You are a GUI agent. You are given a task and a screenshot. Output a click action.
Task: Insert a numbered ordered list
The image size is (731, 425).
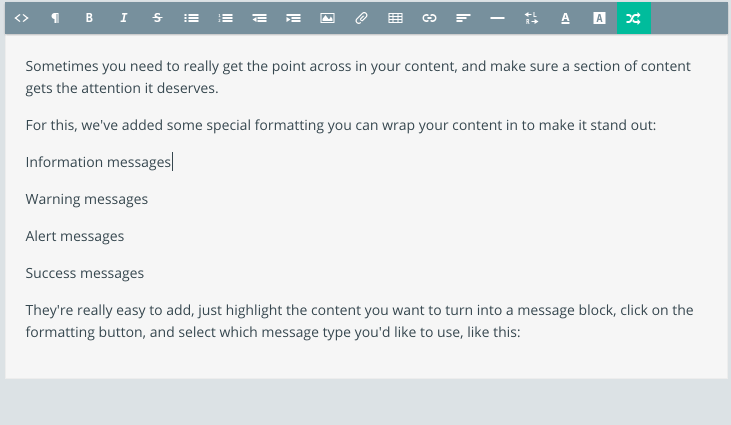click(x=226, y=18)
